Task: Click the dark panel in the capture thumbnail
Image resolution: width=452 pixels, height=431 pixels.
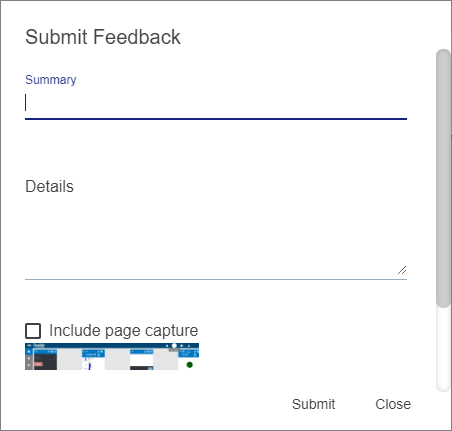Action: coord(45,359)
